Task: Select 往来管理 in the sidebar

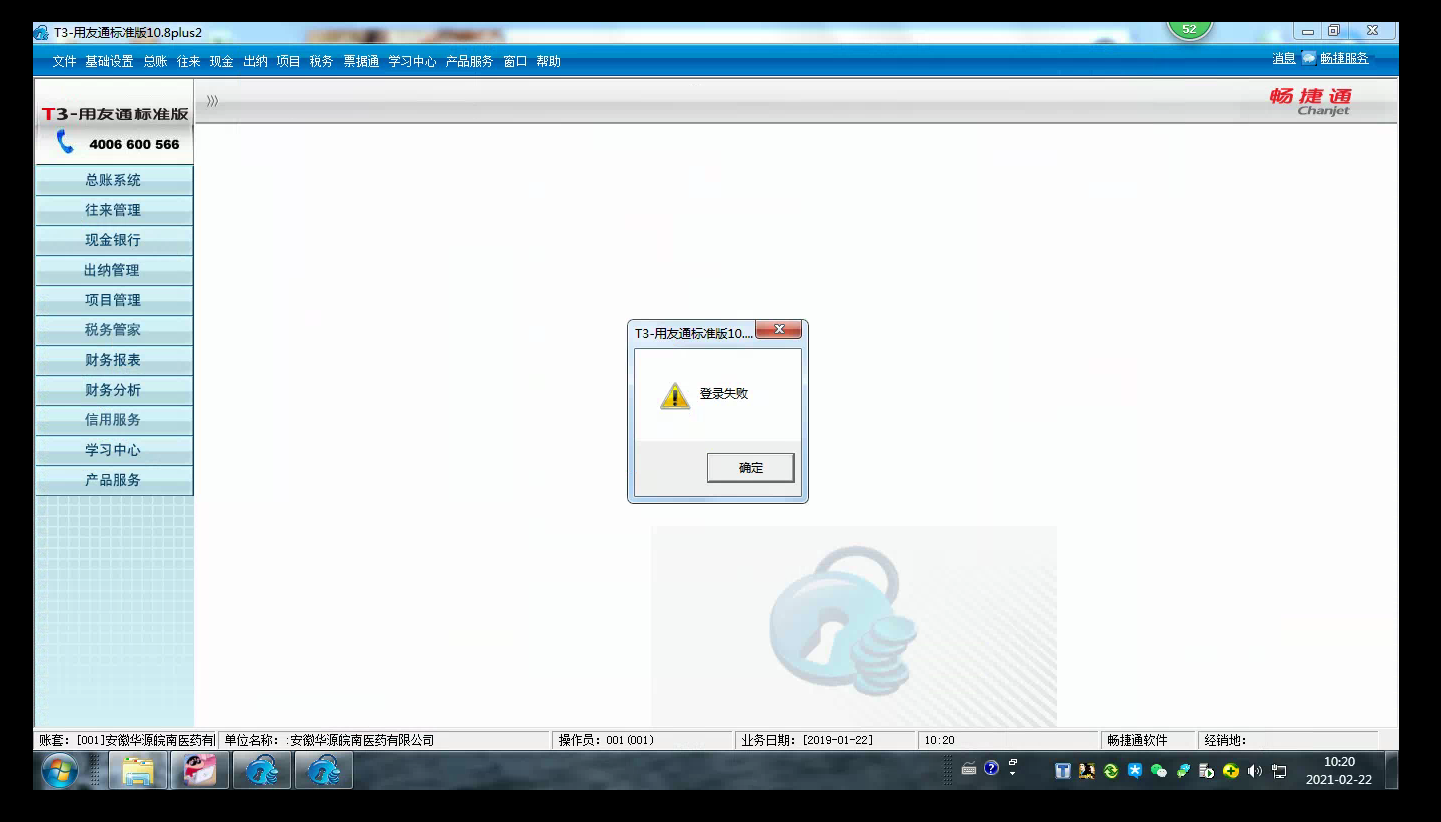Action: pyautogui.click(x=113, y=210)
